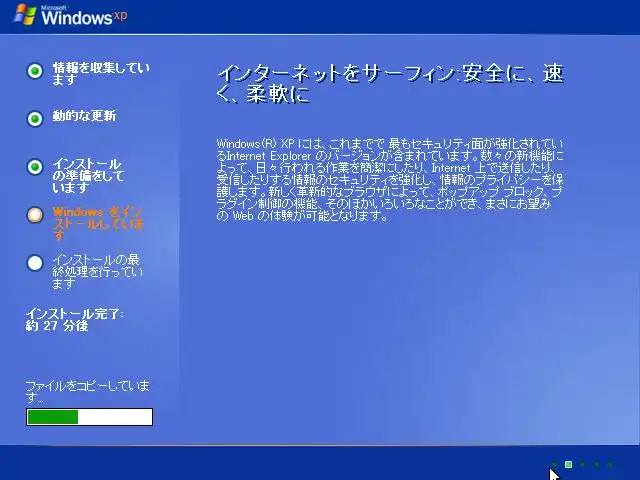The image size is (640, 480).
Task: Click the bright green slide indicator square
Action: click(568, 464)
